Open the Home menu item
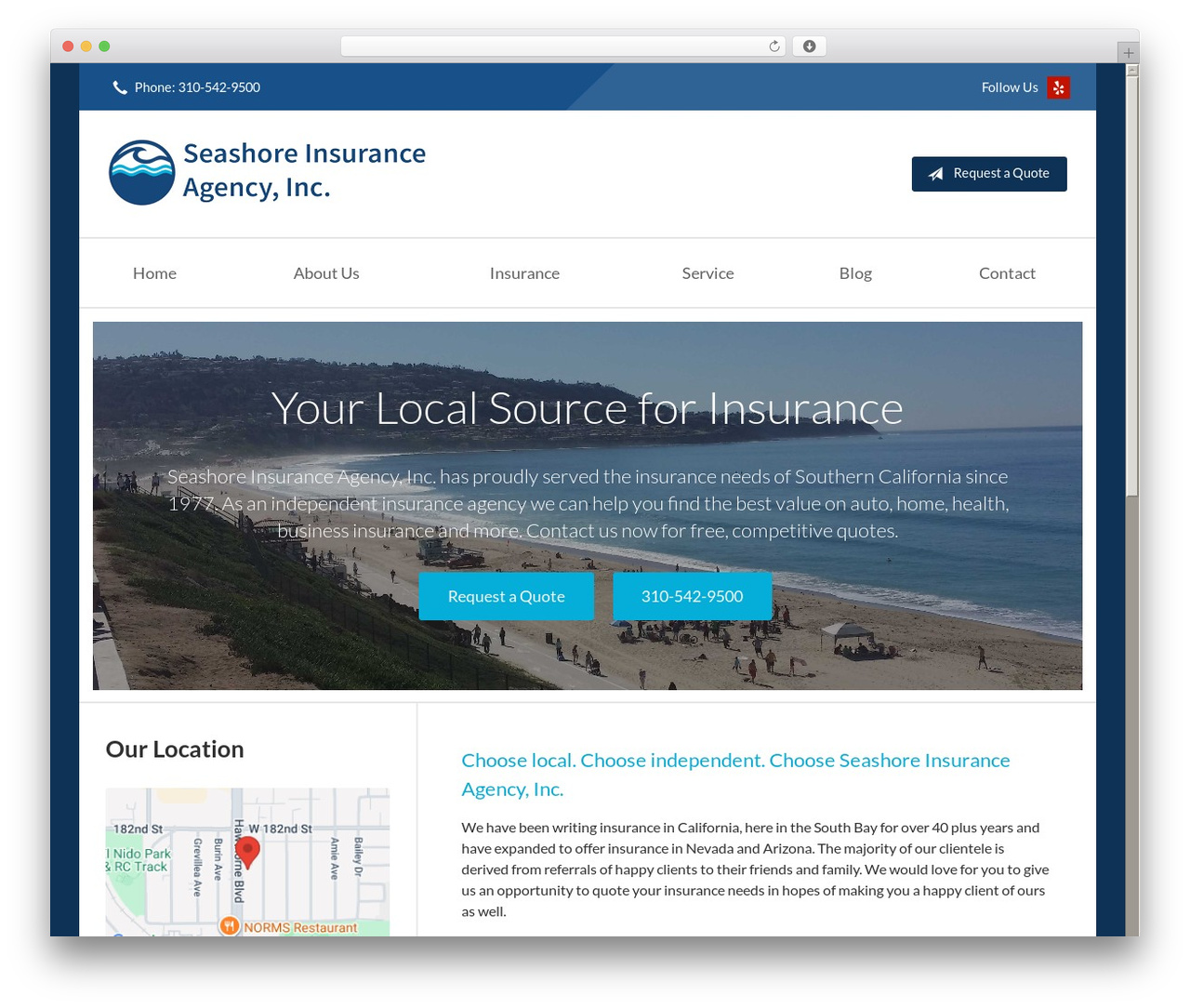 (x=154, y=273)
